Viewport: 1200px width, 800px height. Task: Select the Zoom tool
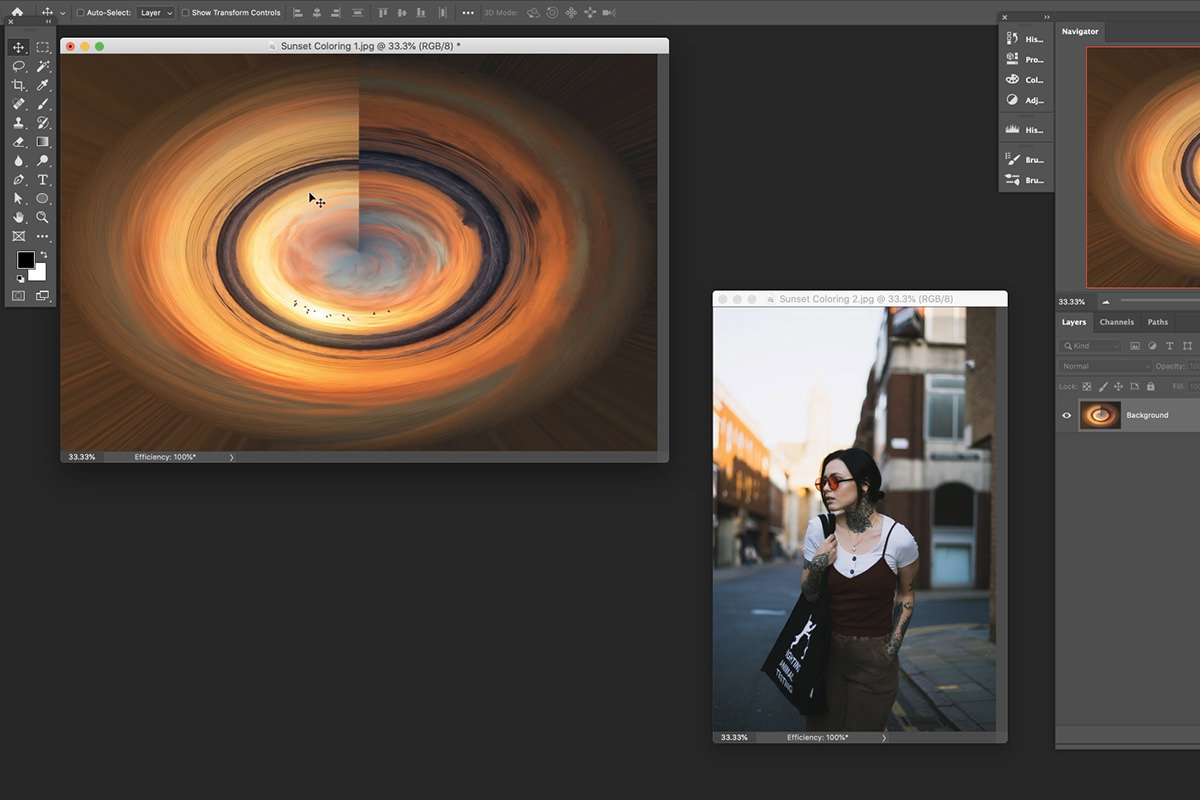point(42,218)
